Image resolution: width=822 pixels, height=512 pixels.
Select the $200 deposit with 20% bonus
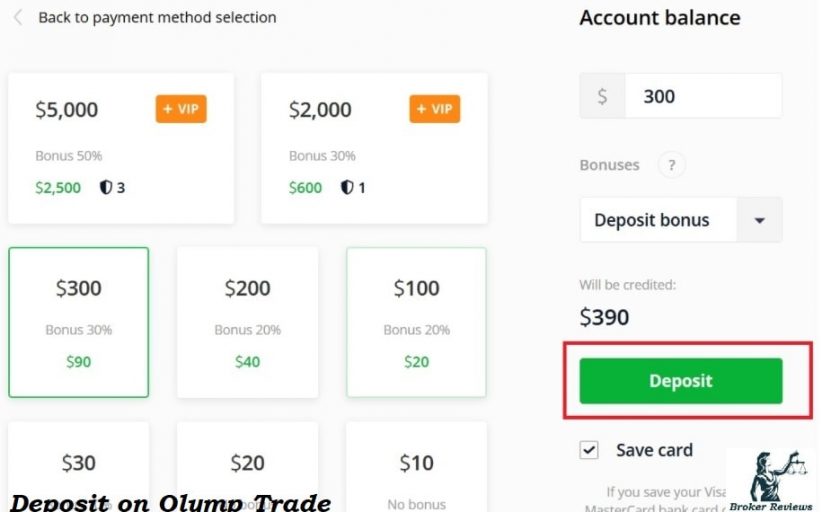[x=247, y=322]
